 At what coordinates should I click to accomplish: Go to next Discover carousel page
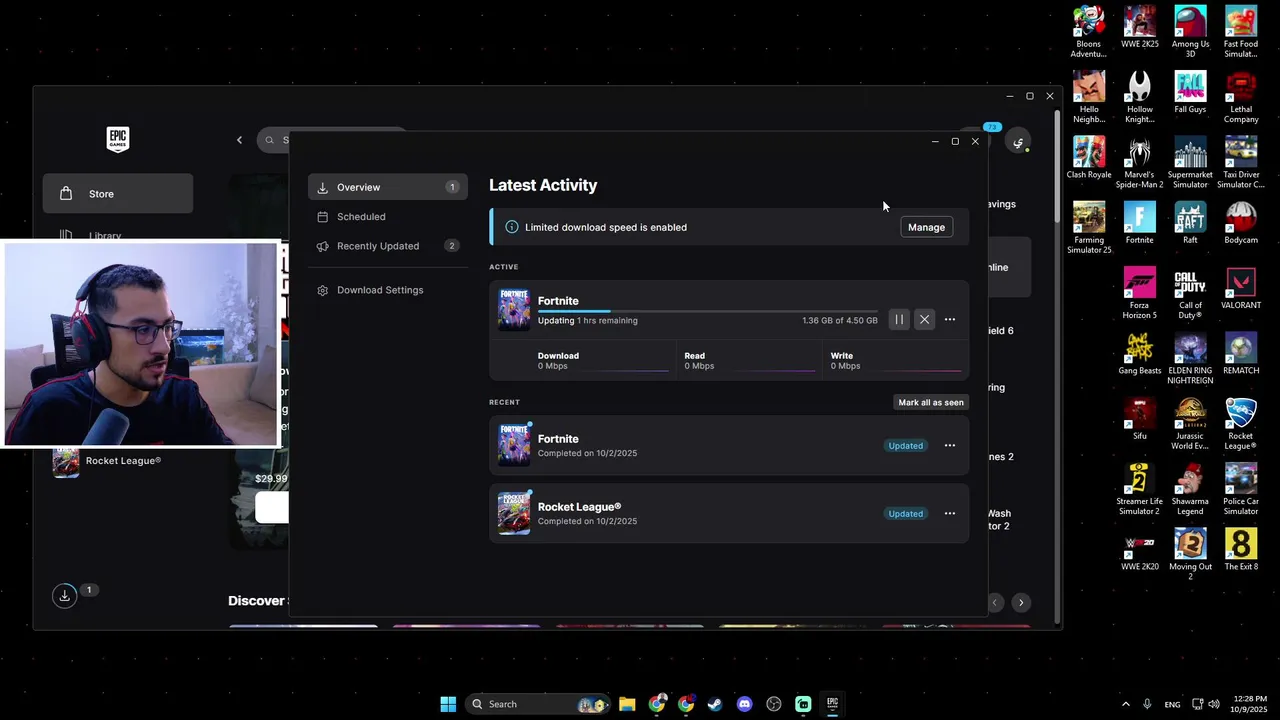click(x=1021, y=602)
